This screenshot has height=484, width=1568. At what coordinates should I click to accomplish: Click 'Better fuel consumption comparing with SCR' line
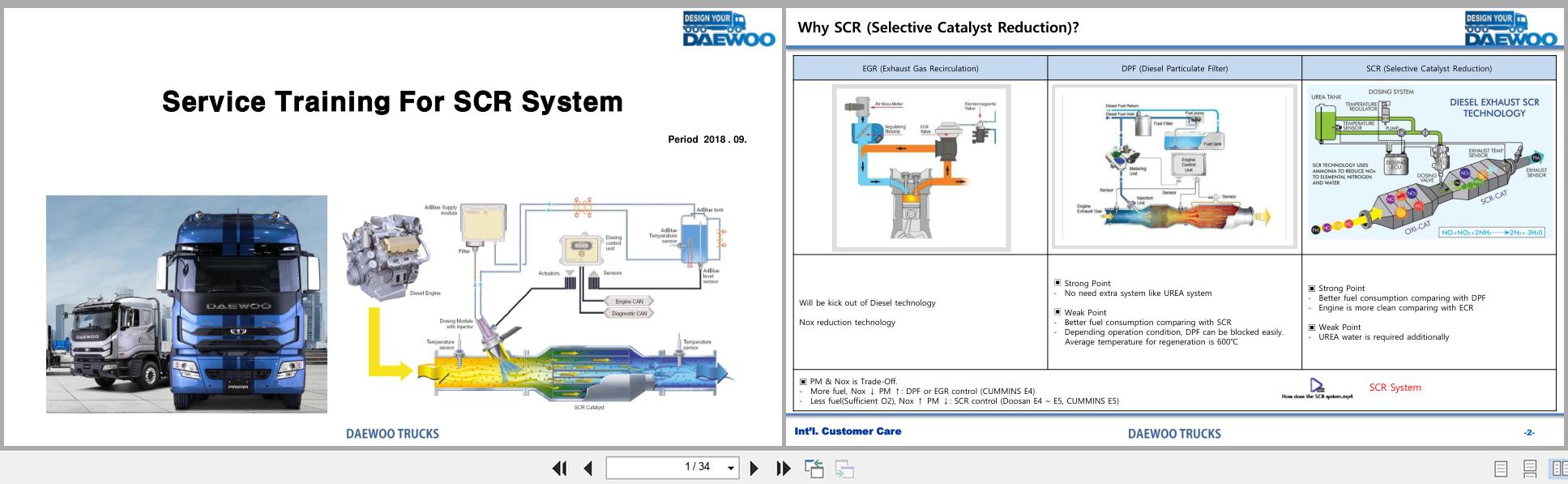click(1147, 323)
